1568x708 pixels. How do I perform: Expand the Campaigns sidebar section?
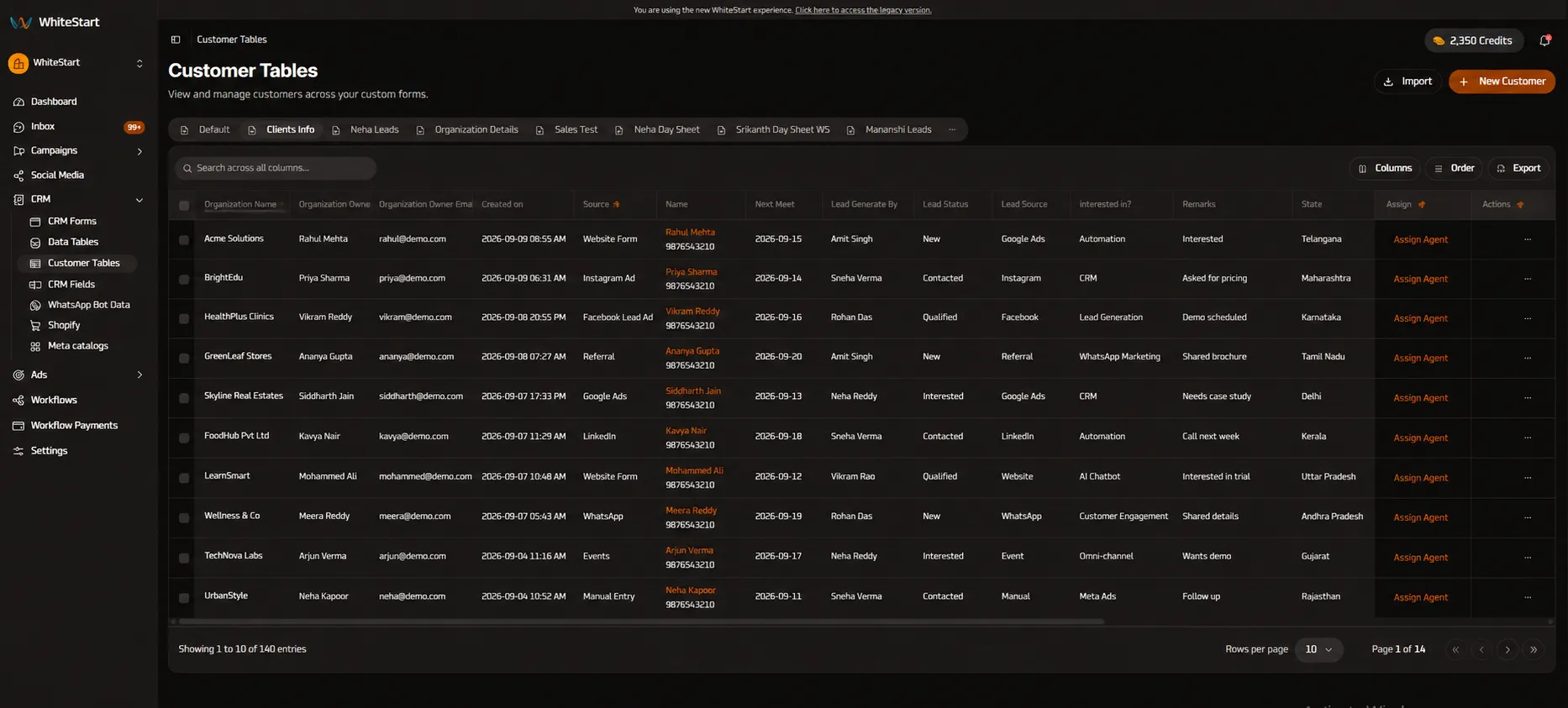139,151
